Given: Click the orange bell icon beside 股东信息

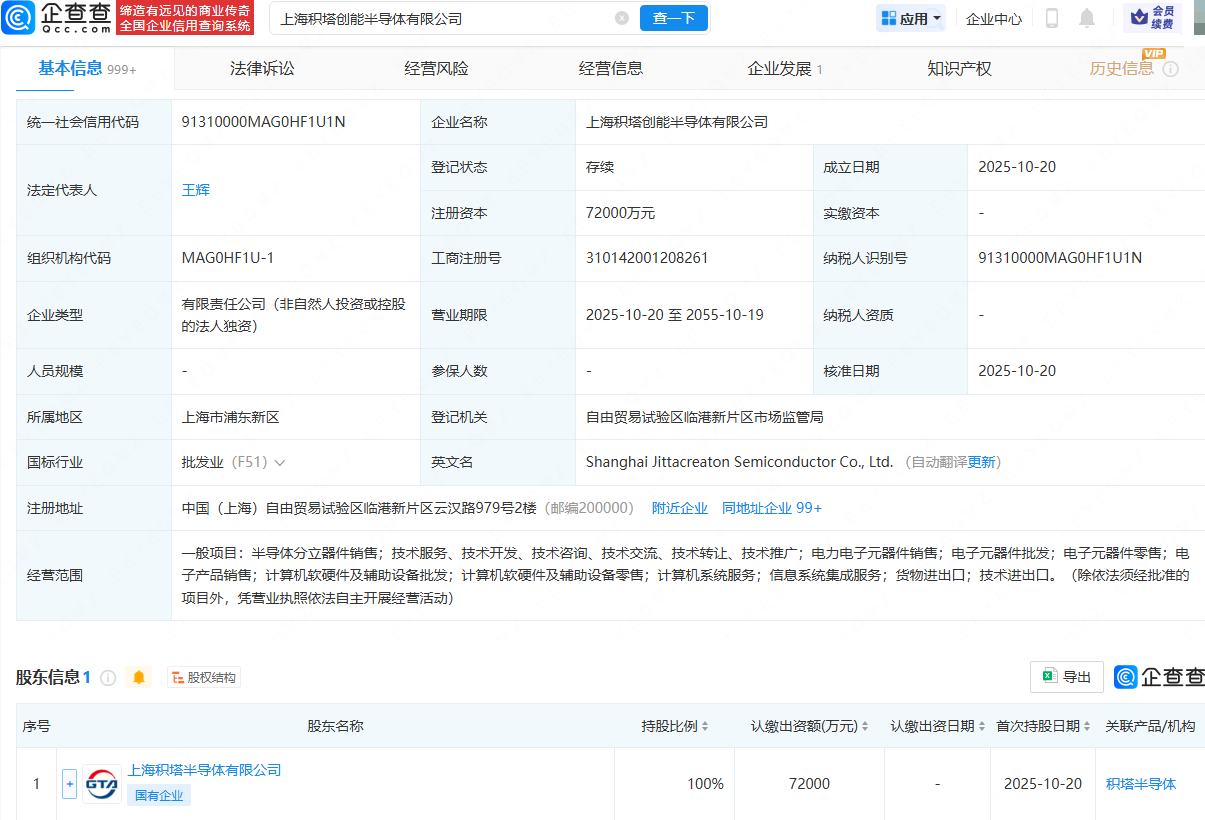Looking at the screenshot, I should coord(139,678).
